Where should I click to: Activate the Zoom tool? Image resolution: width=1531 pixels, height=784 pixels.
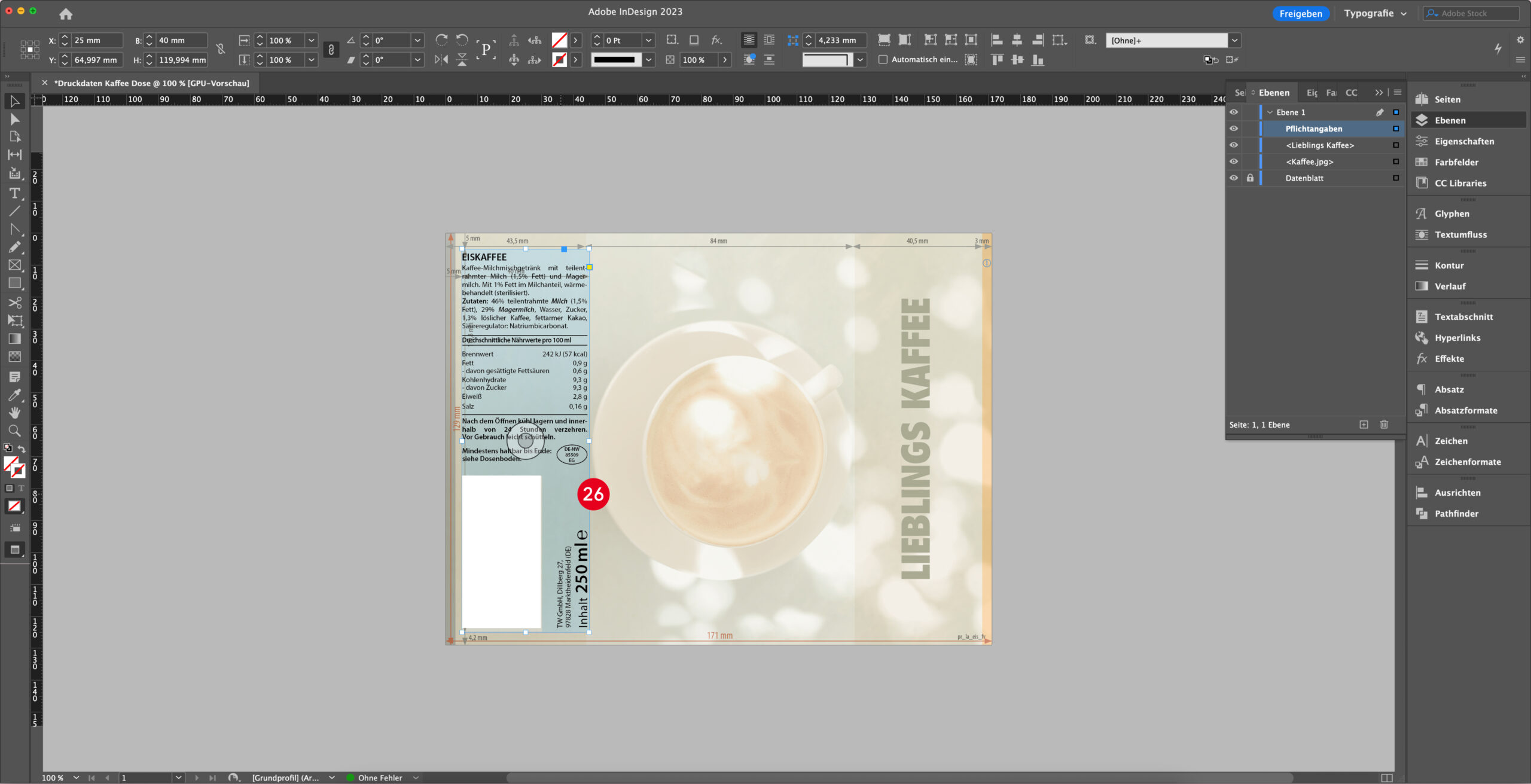click(x=15, y=431)
